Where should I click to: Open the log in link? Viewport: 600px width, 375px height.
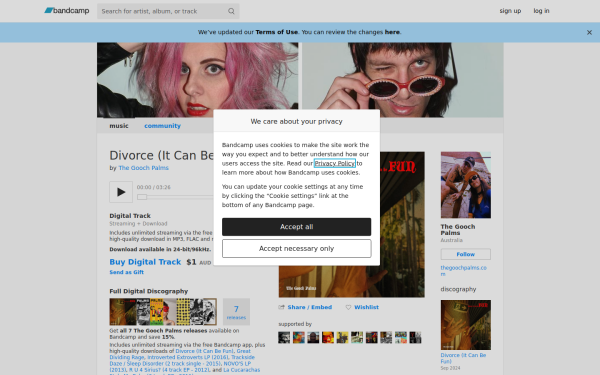coord(541,11)
